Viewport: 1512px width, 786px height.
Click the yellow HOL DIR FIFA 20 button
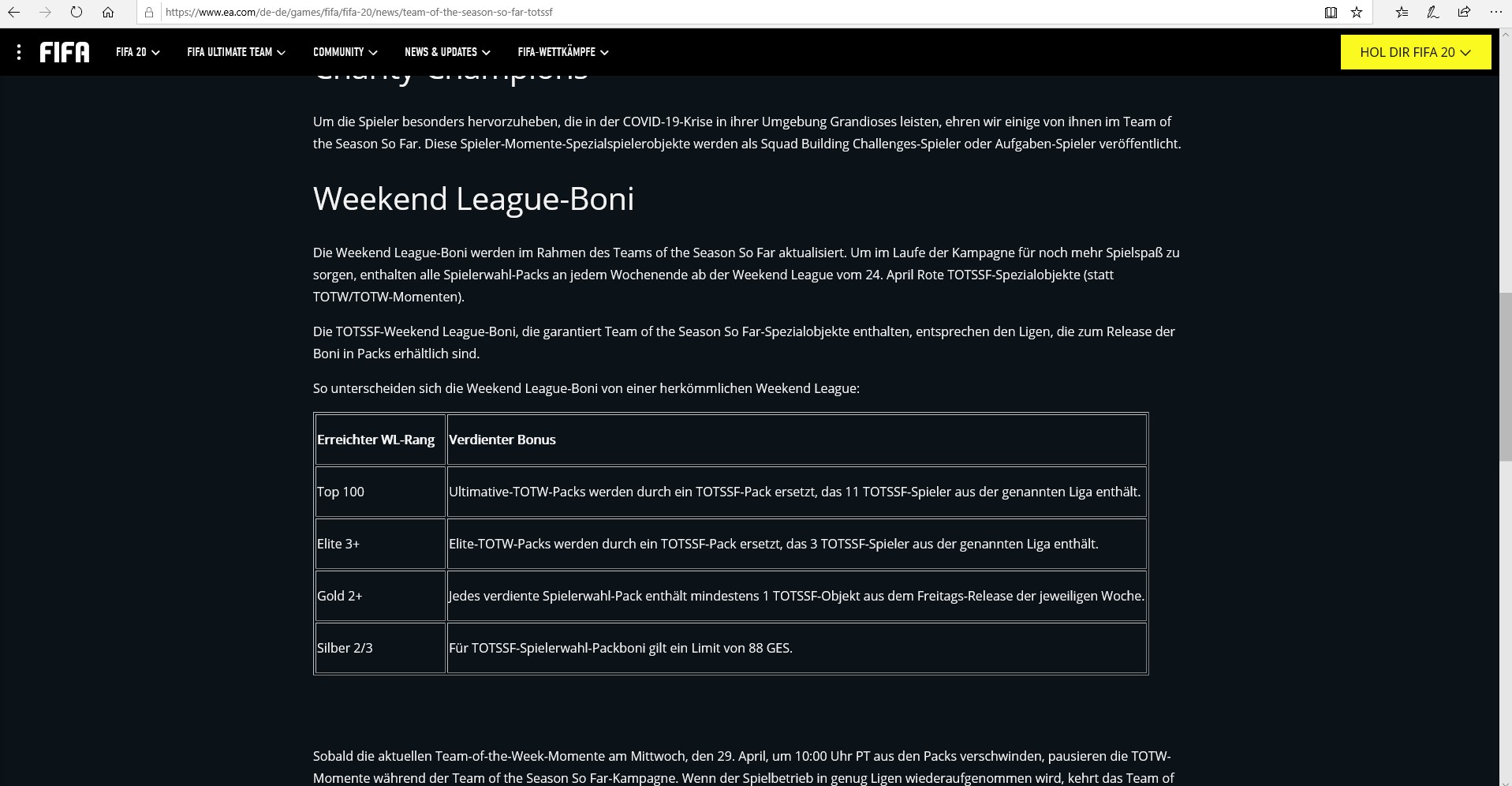click(x=1415, y=52)
